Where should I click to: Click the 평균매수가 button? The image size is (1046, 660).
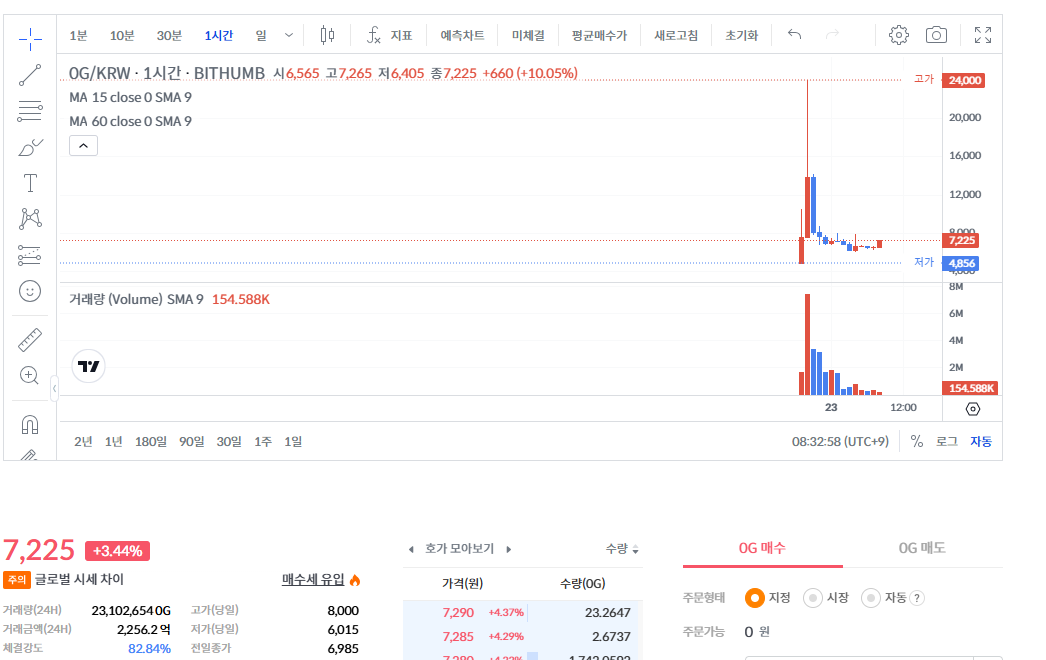(599, 35)
